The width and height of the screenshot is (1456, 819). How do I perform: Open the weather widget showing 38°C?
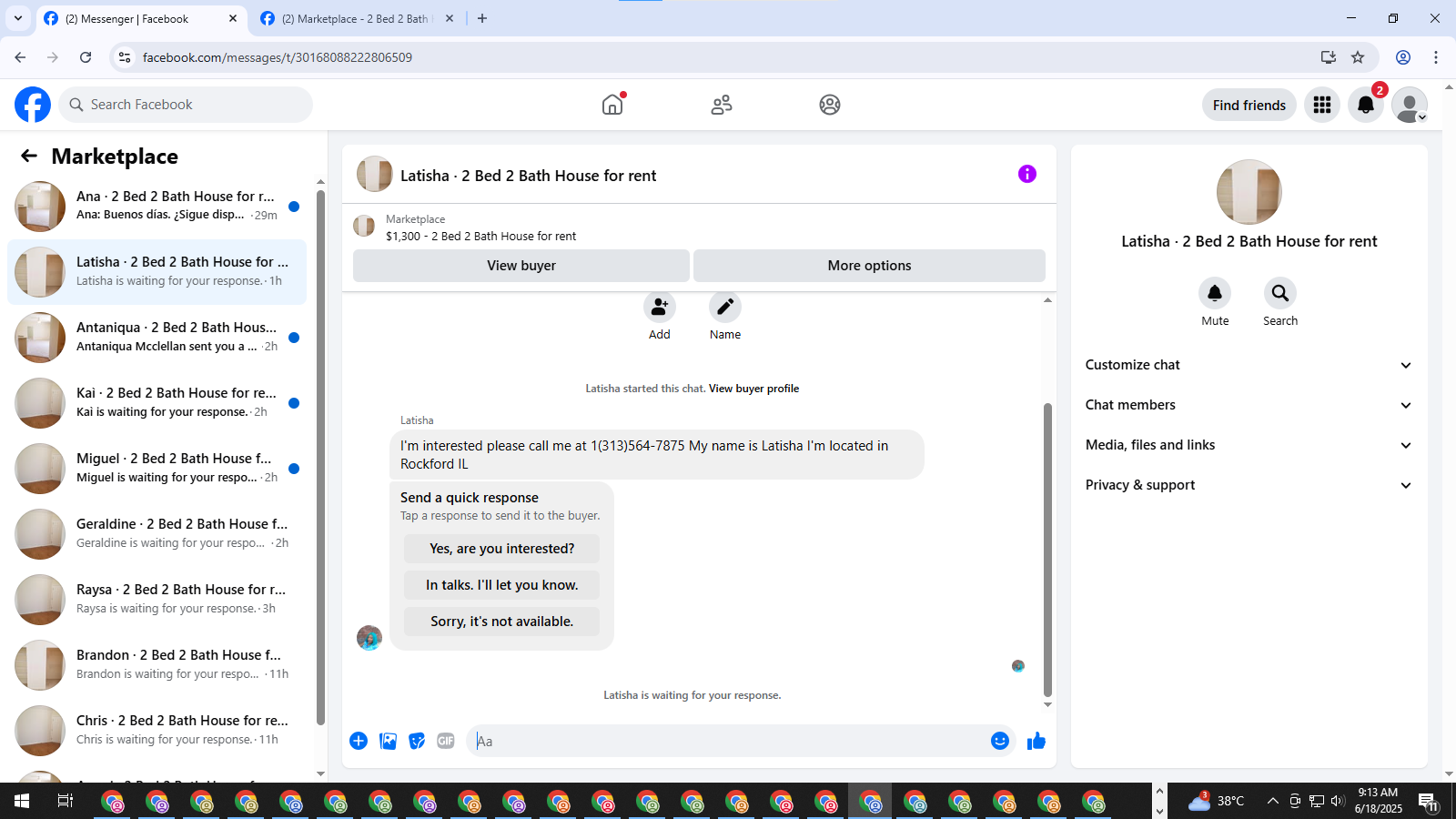click(1216, 801)
